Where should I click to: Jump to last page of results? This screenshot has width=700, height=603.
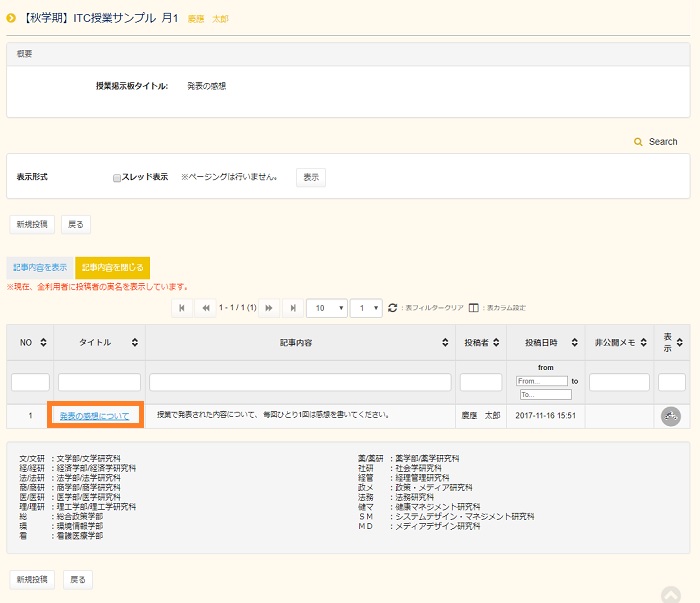(292, 308)
